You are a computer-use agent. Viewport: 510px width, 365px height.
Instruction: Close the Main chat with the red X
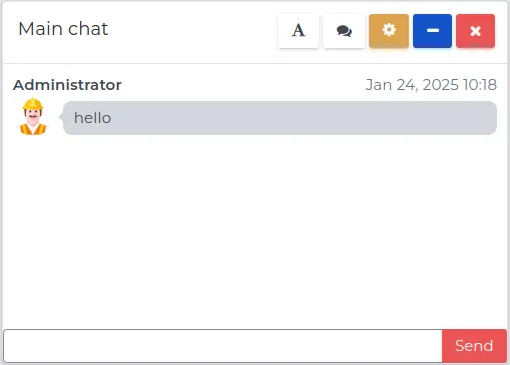click(476, 31)
